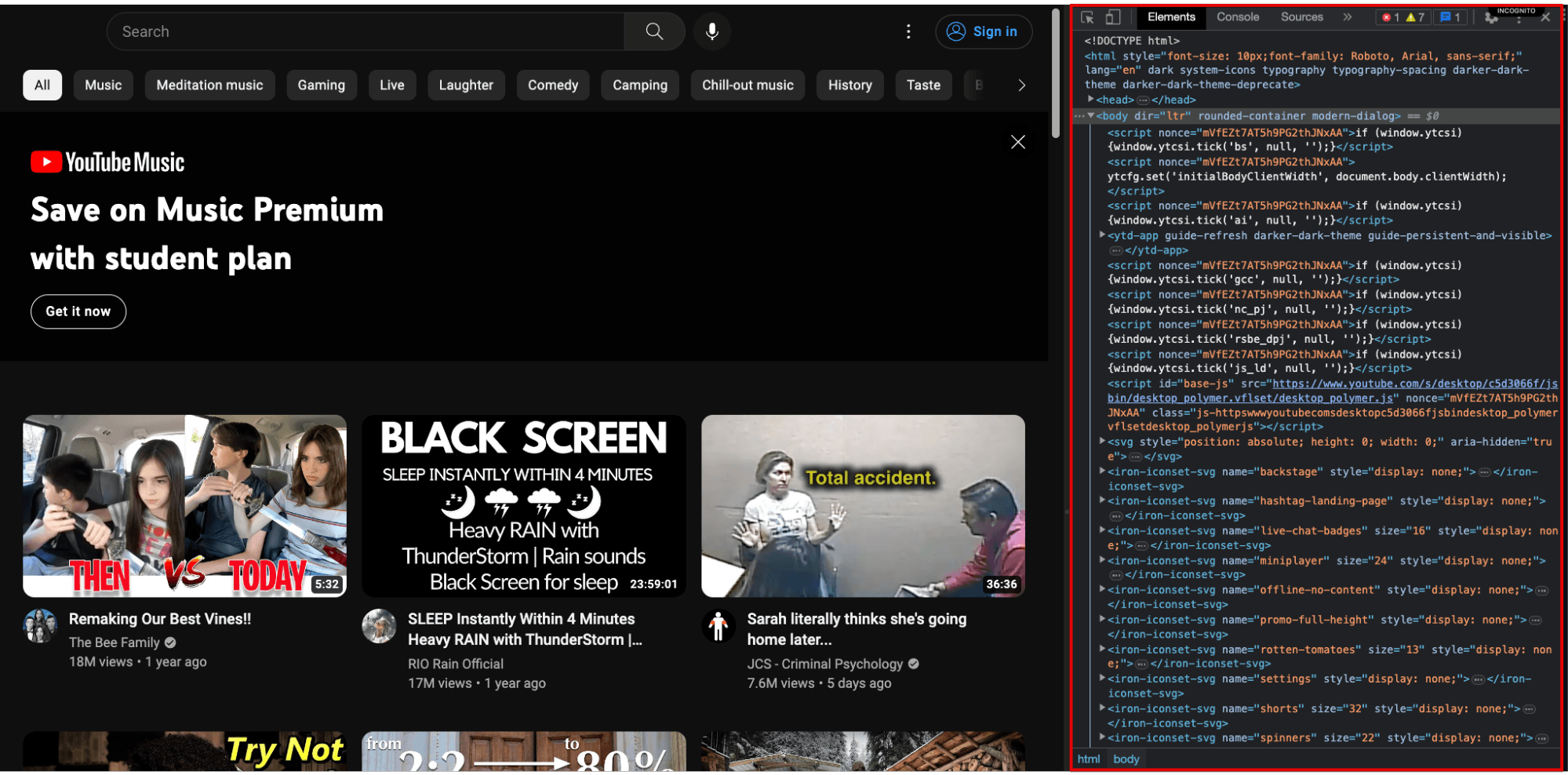Click The Bee Family channel name

point(115,642)
